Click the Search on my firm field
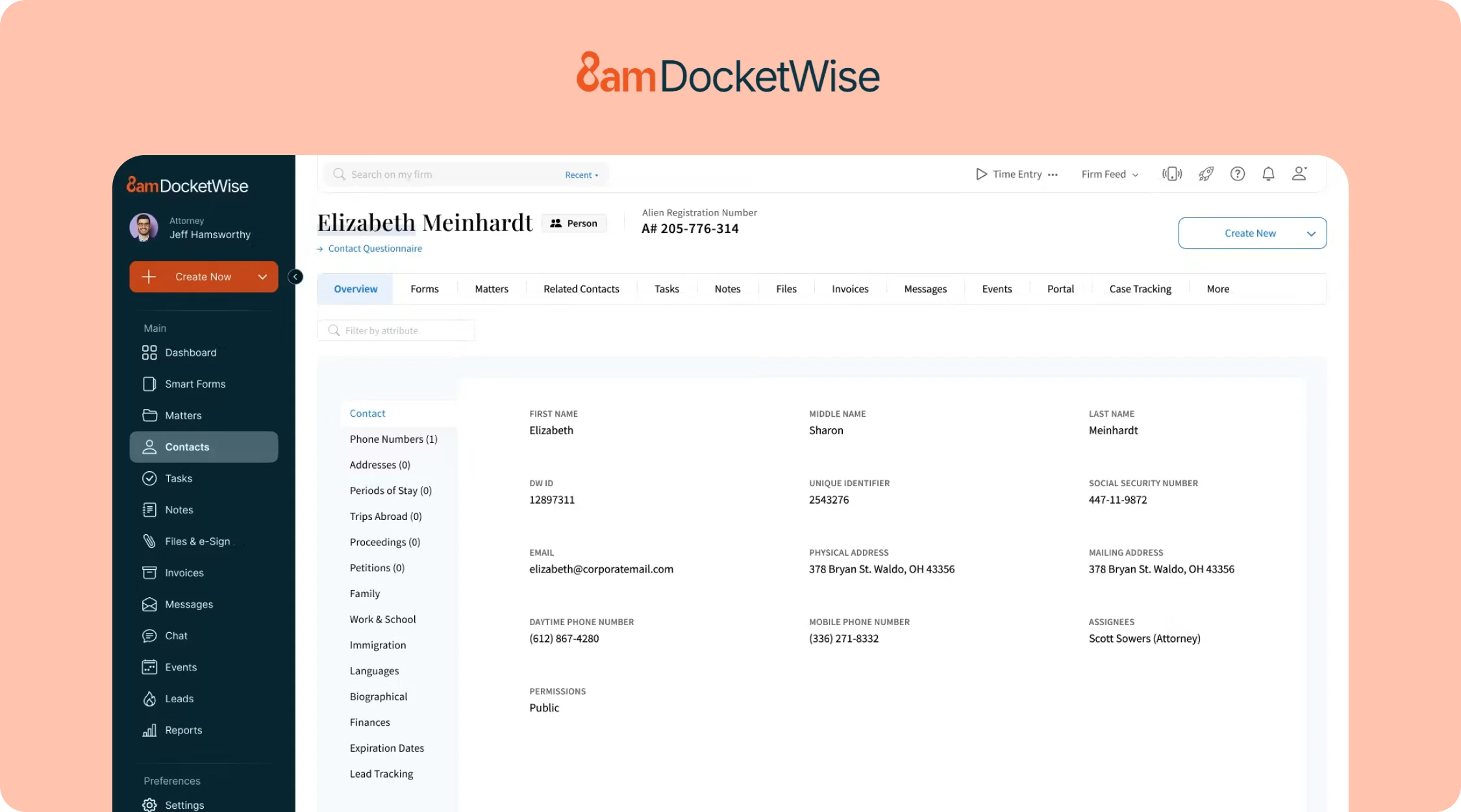This screenshot has height=812, width=1461. point(466,175)
